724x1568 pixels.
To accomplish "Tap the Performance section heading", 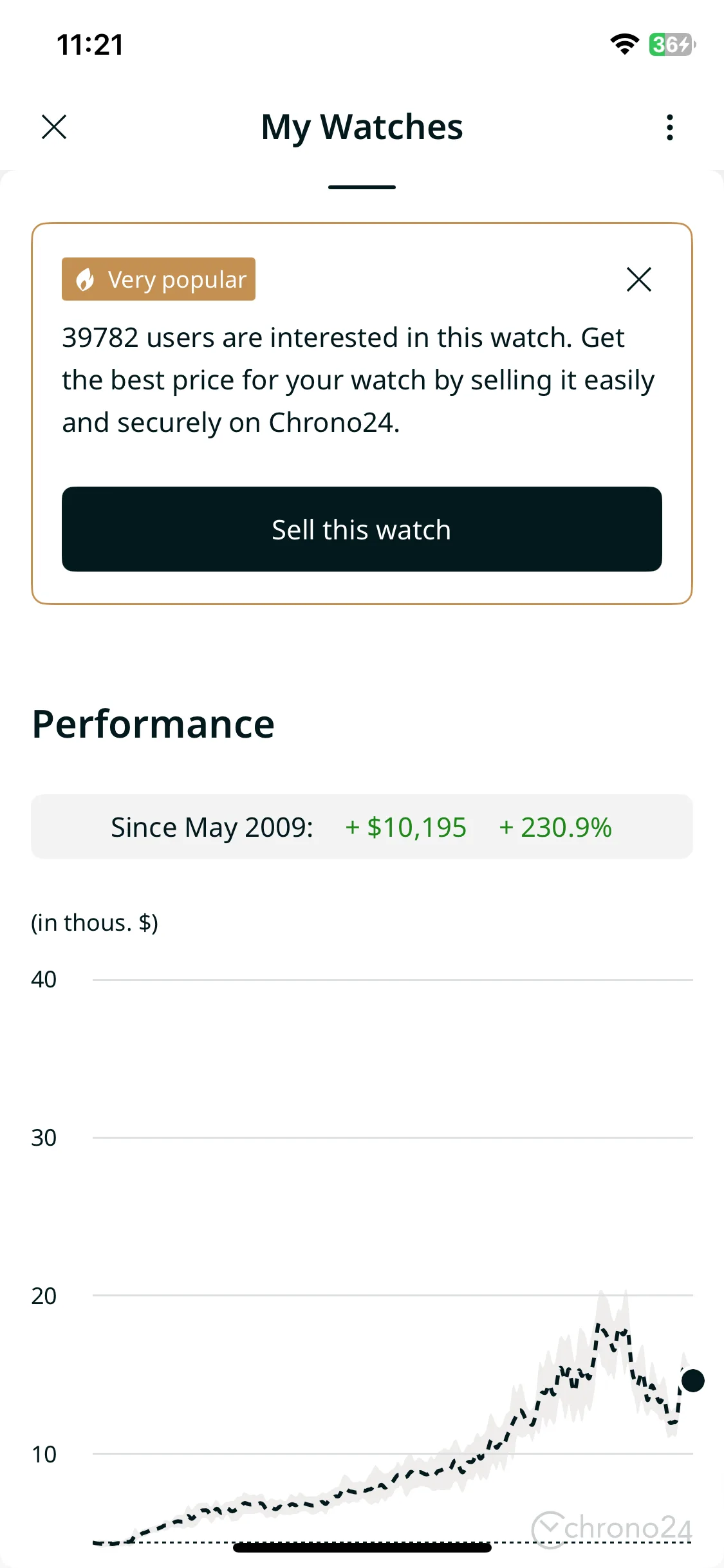I will click(153, 724).
